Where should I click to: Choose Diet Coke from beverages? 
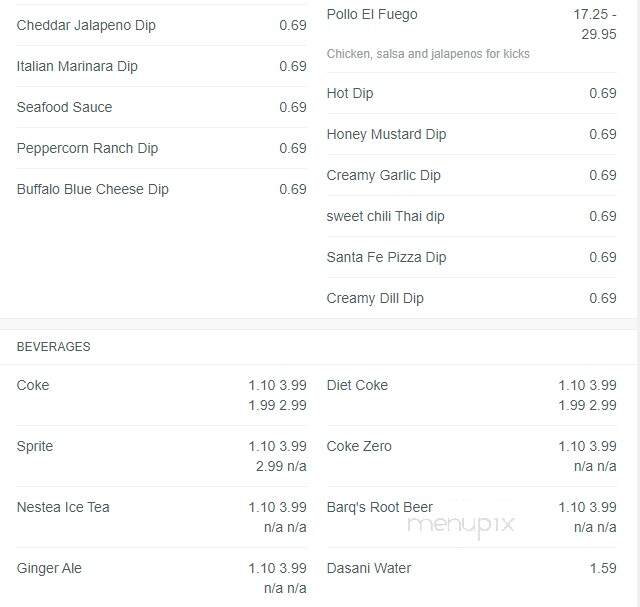[357, 385]
